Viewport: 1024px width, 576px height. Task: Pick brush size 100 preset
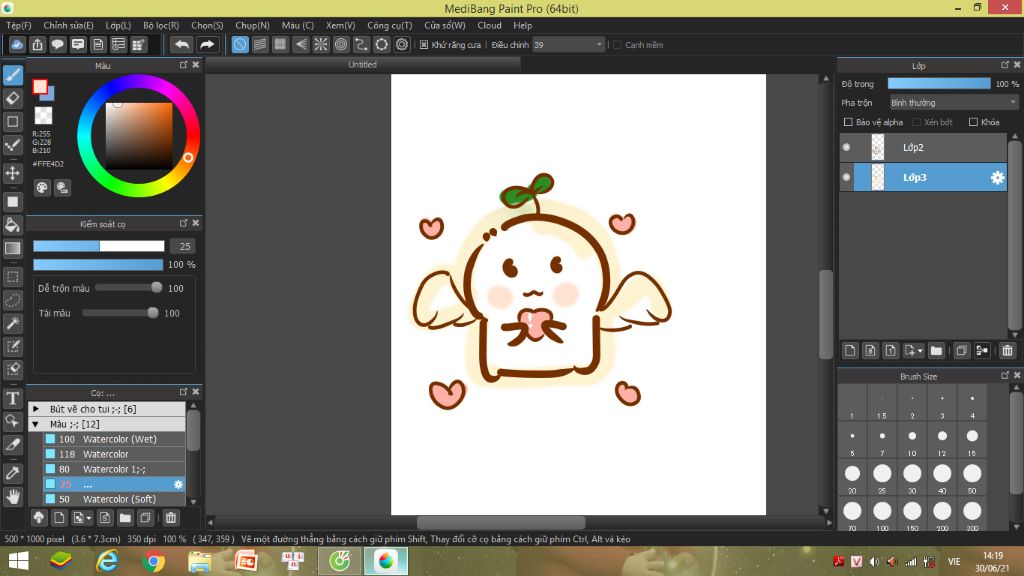(x=882, y=515)
